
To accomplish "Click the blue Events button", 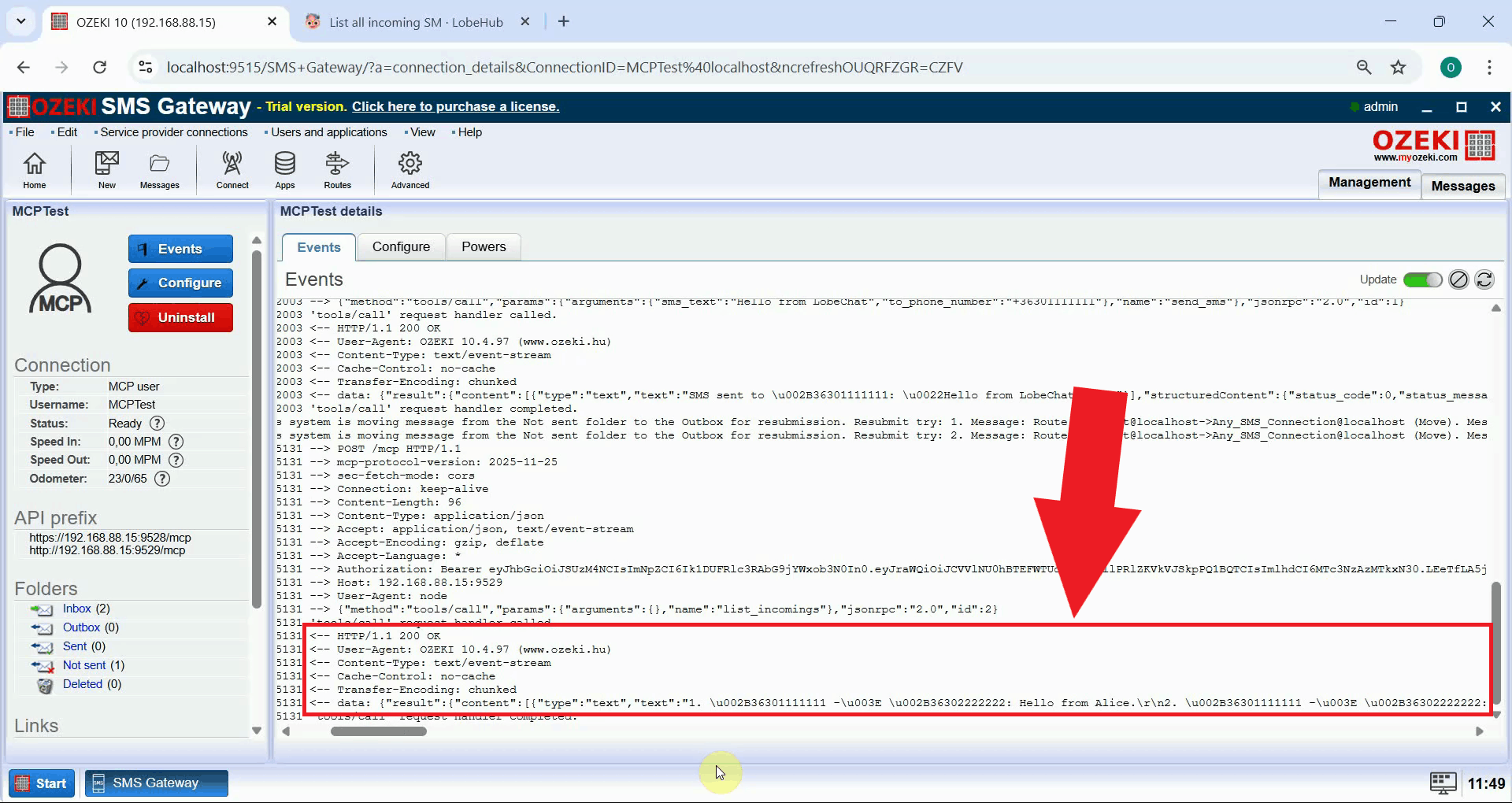I will click(x=180, y=249).
